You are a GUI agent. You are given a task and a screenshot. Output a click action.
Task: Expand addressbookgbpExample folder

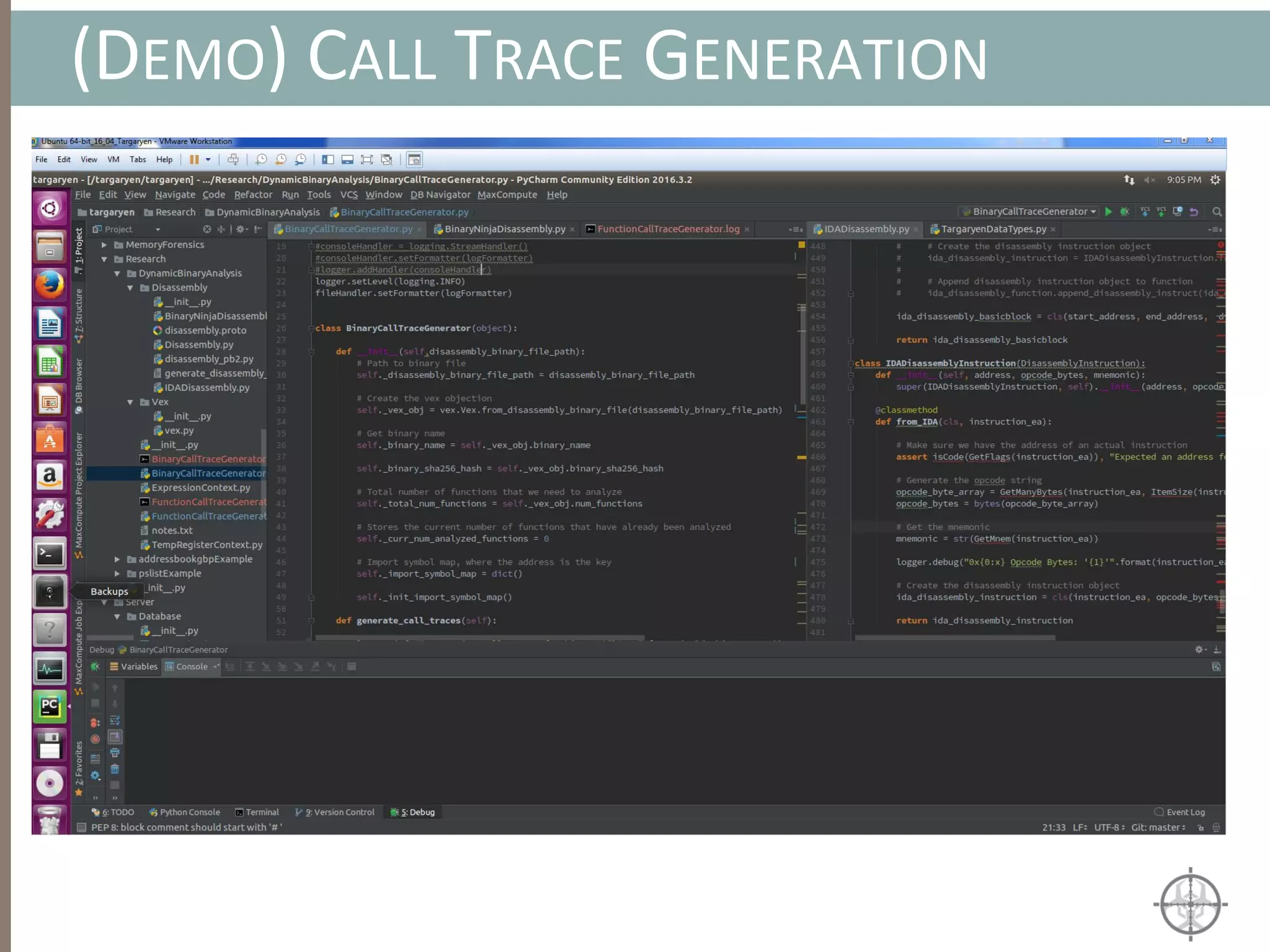(117, 559)
